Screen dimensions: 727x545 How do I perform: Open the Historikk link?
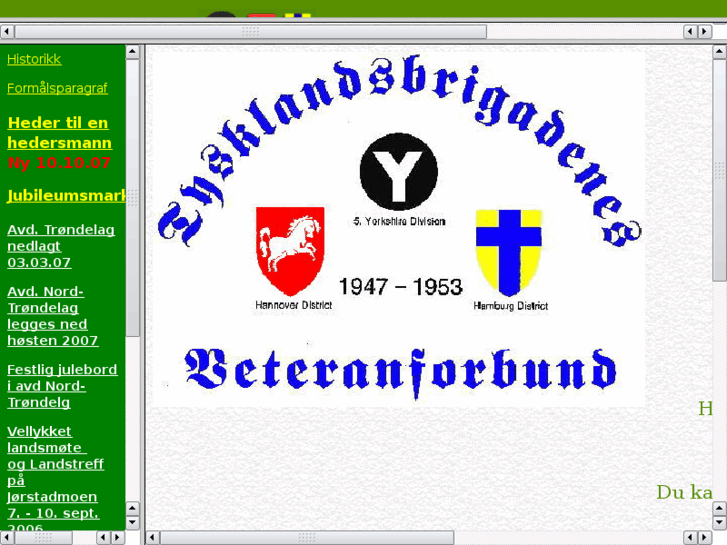[34, 59]
